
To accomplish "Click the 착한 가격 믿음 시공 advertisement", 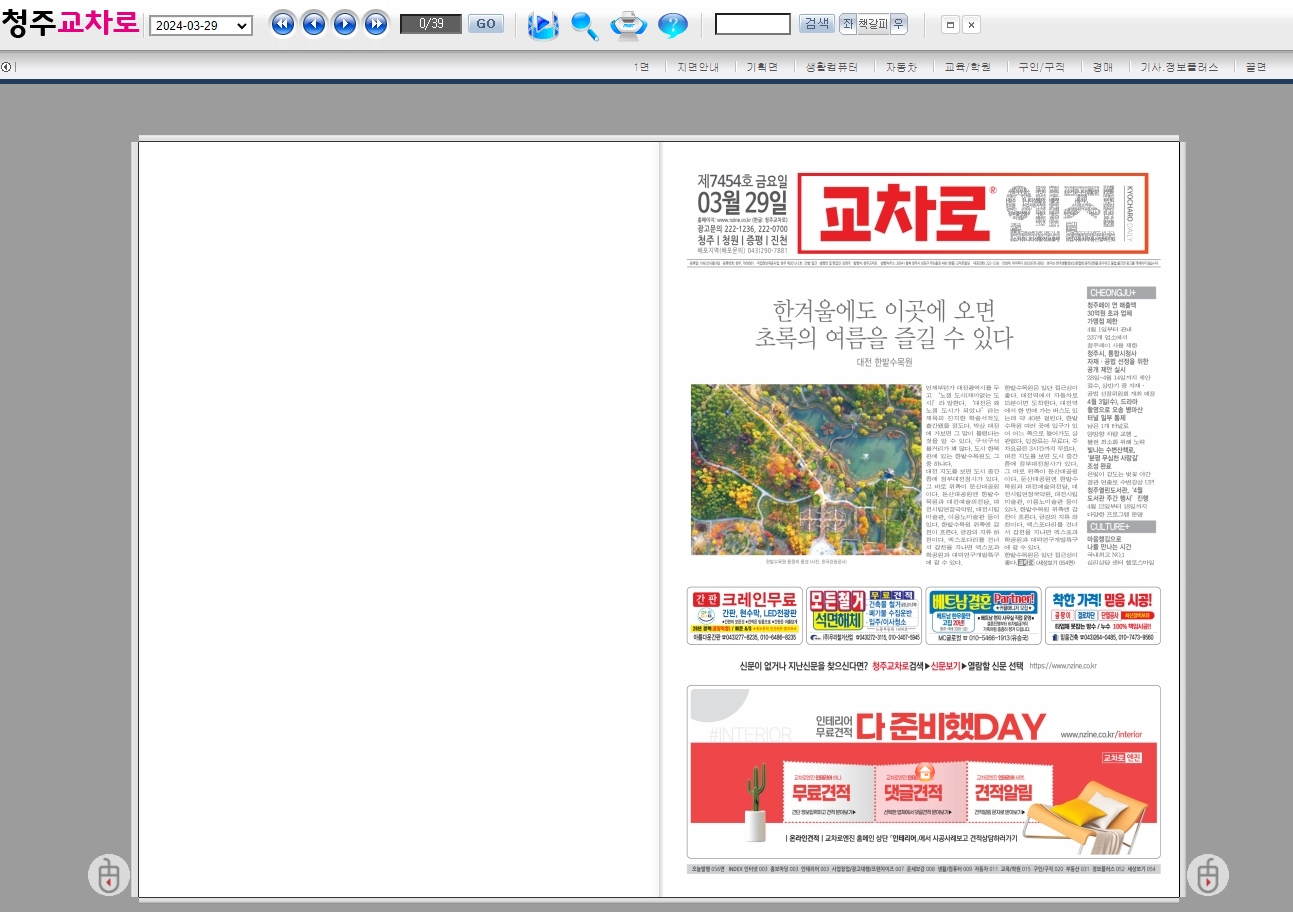I will 1103,616.
